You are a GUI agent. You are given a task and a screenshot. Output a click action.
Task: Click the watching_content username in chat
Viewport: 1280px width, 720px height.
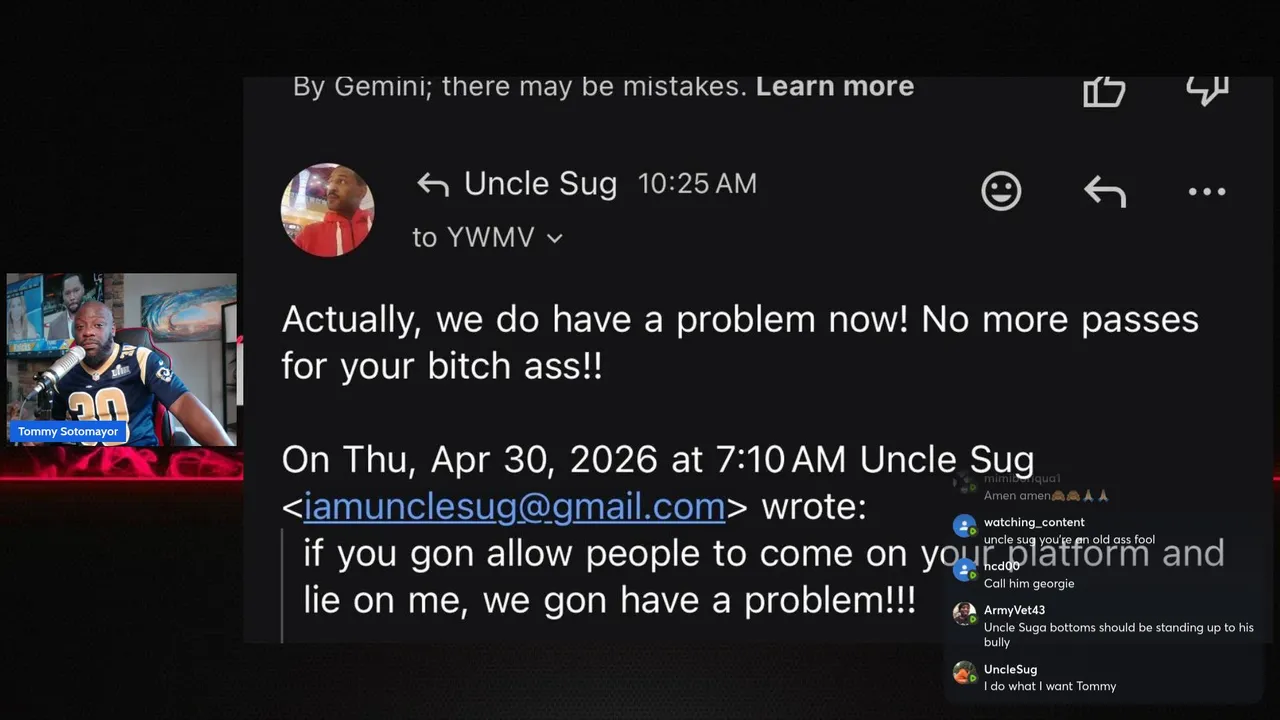coord(1034,522)
